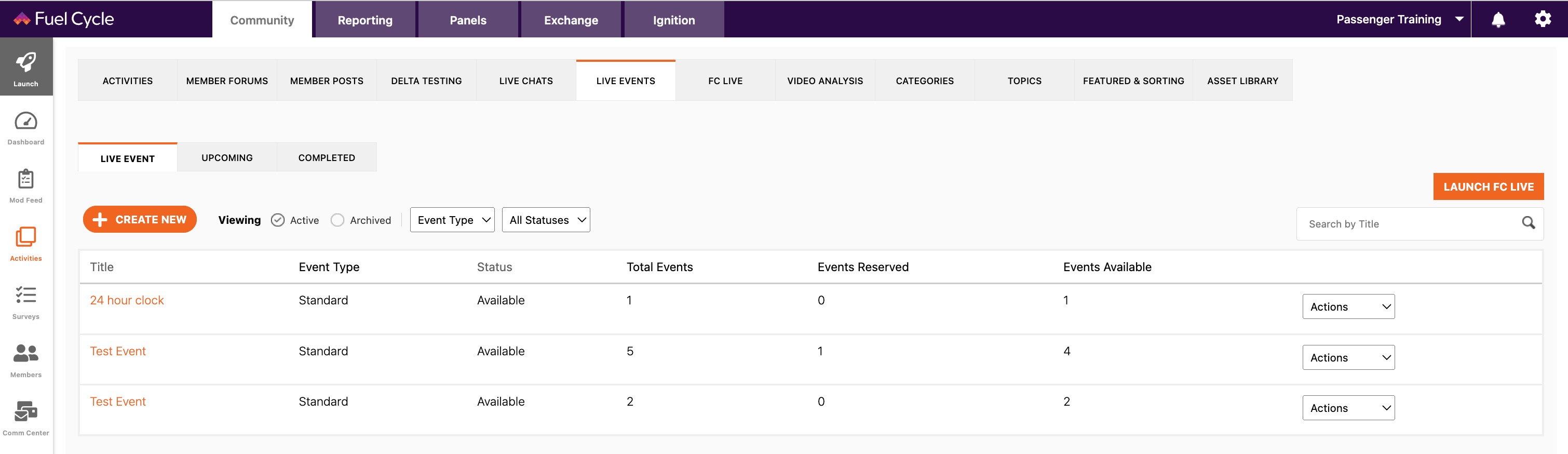Open the Activities sub-navigation tab

pos(128,81)
